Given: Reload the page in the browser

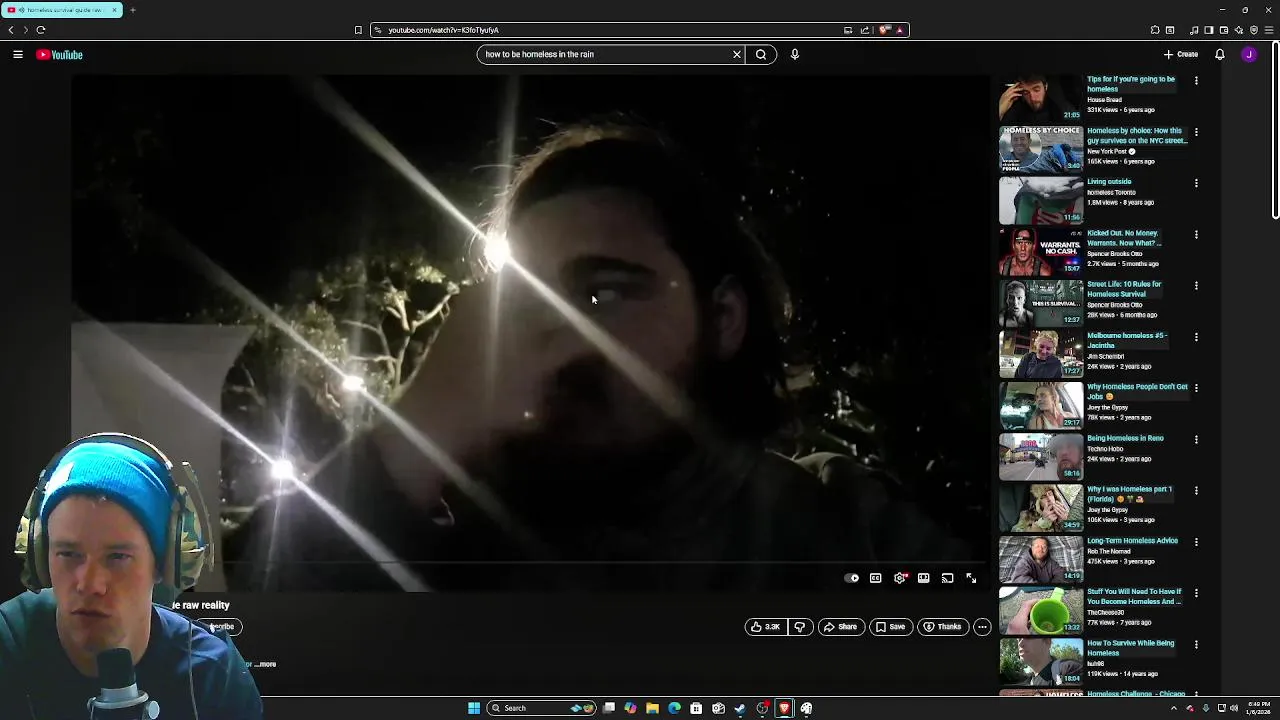Looking at the screenshot, I should pos(41,30).
